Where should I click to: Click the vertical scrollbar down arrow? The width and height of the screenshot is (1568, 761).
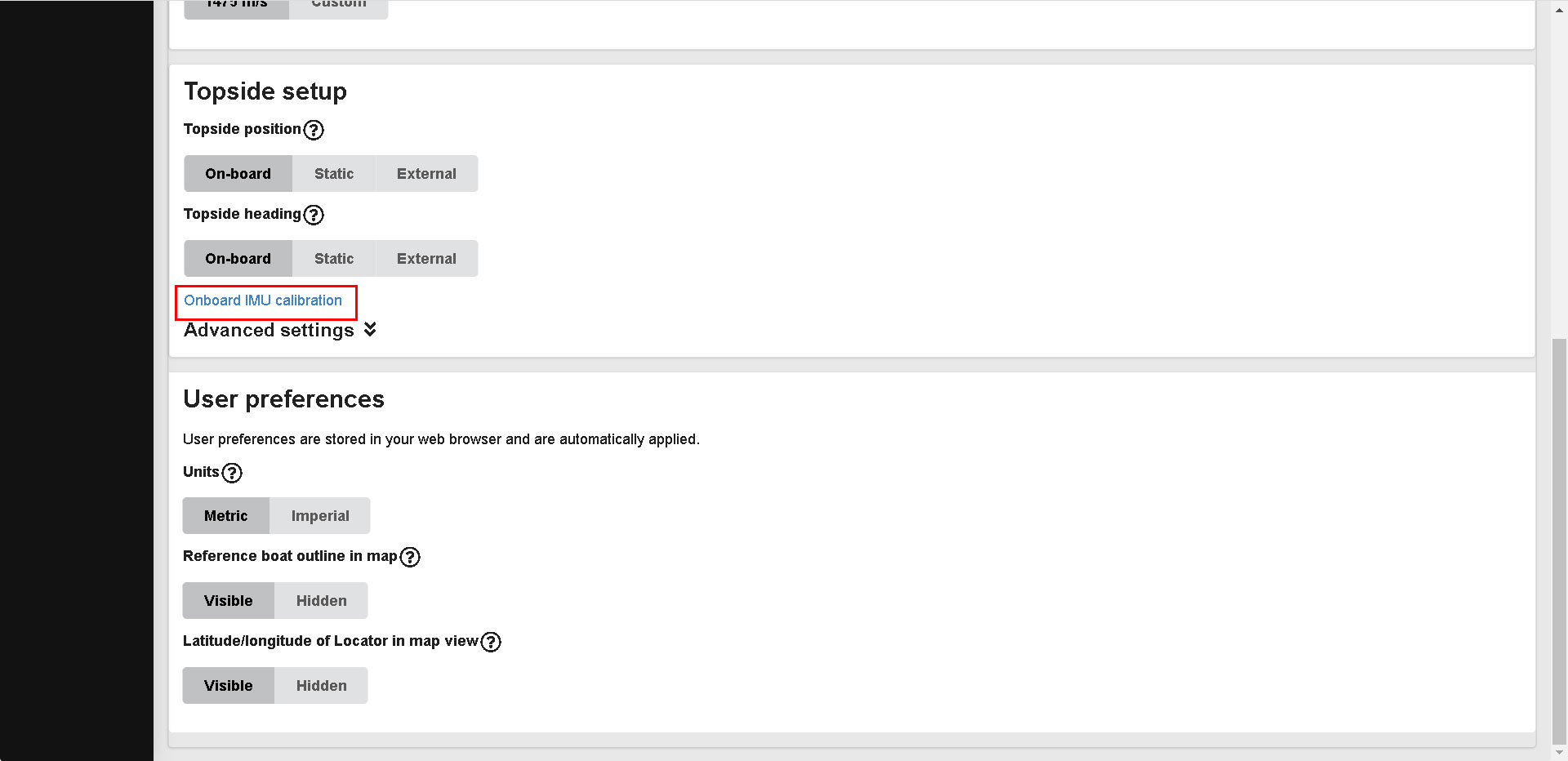1560,753
